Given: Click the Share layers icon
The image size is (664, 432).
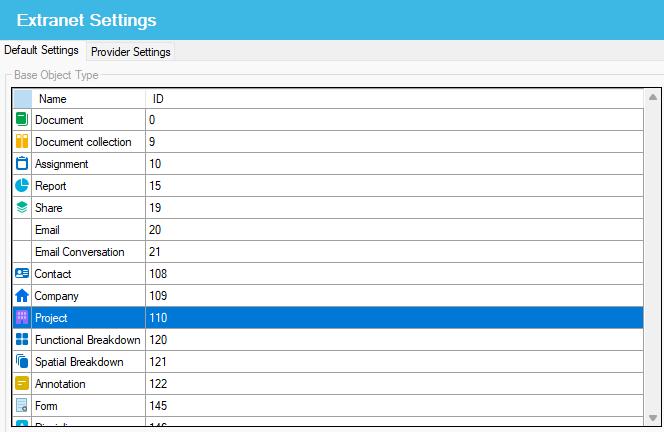Looking at the screenshot, I should (22, 208).
